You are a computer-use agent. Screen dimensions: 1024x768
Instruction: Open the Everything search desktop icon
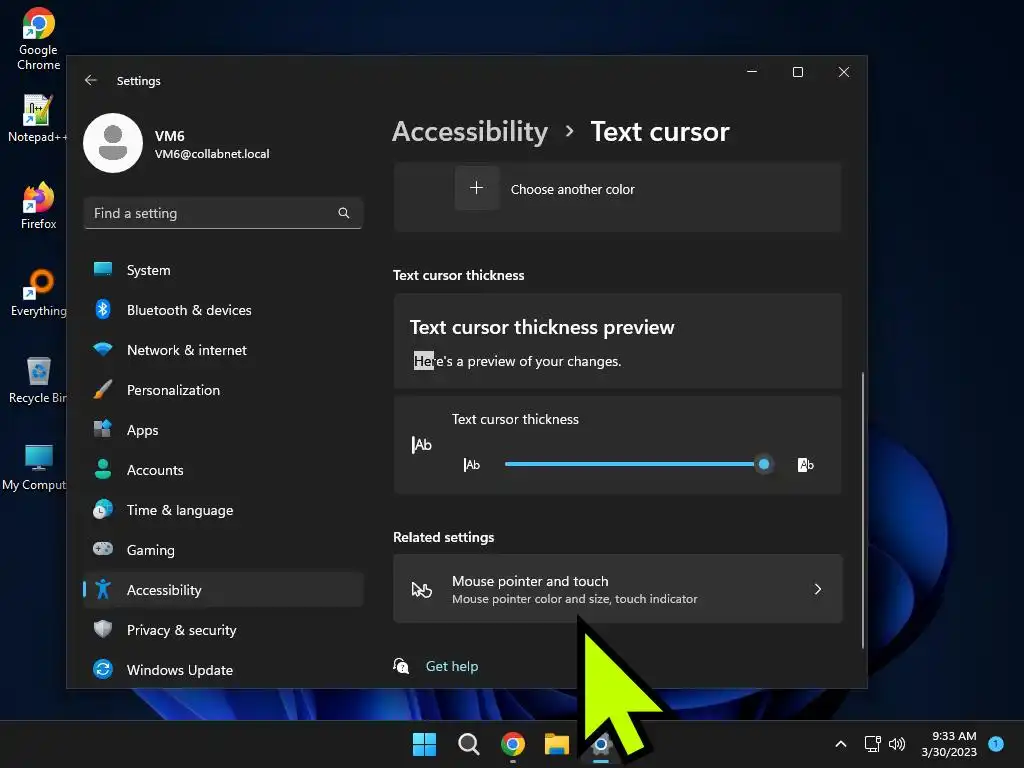point(39,293)
